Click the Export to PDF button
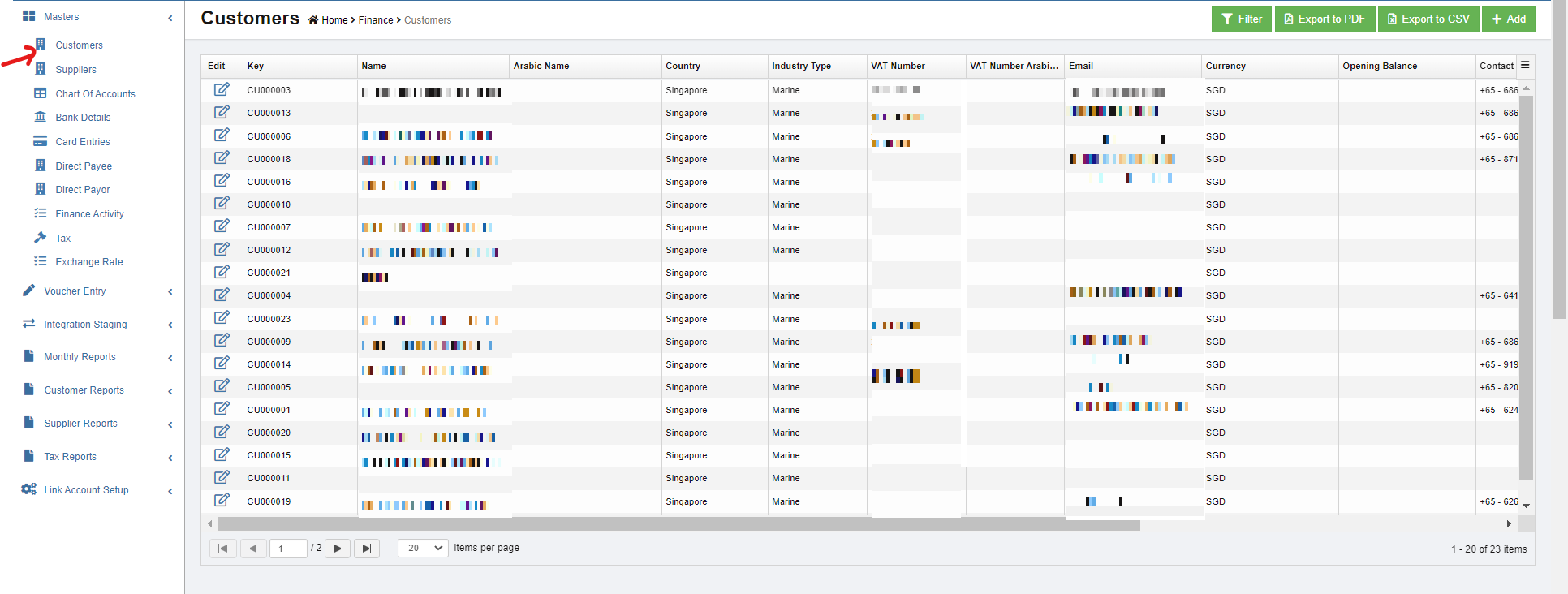Screen dimensions: 1568x594 coord(1325,19)
